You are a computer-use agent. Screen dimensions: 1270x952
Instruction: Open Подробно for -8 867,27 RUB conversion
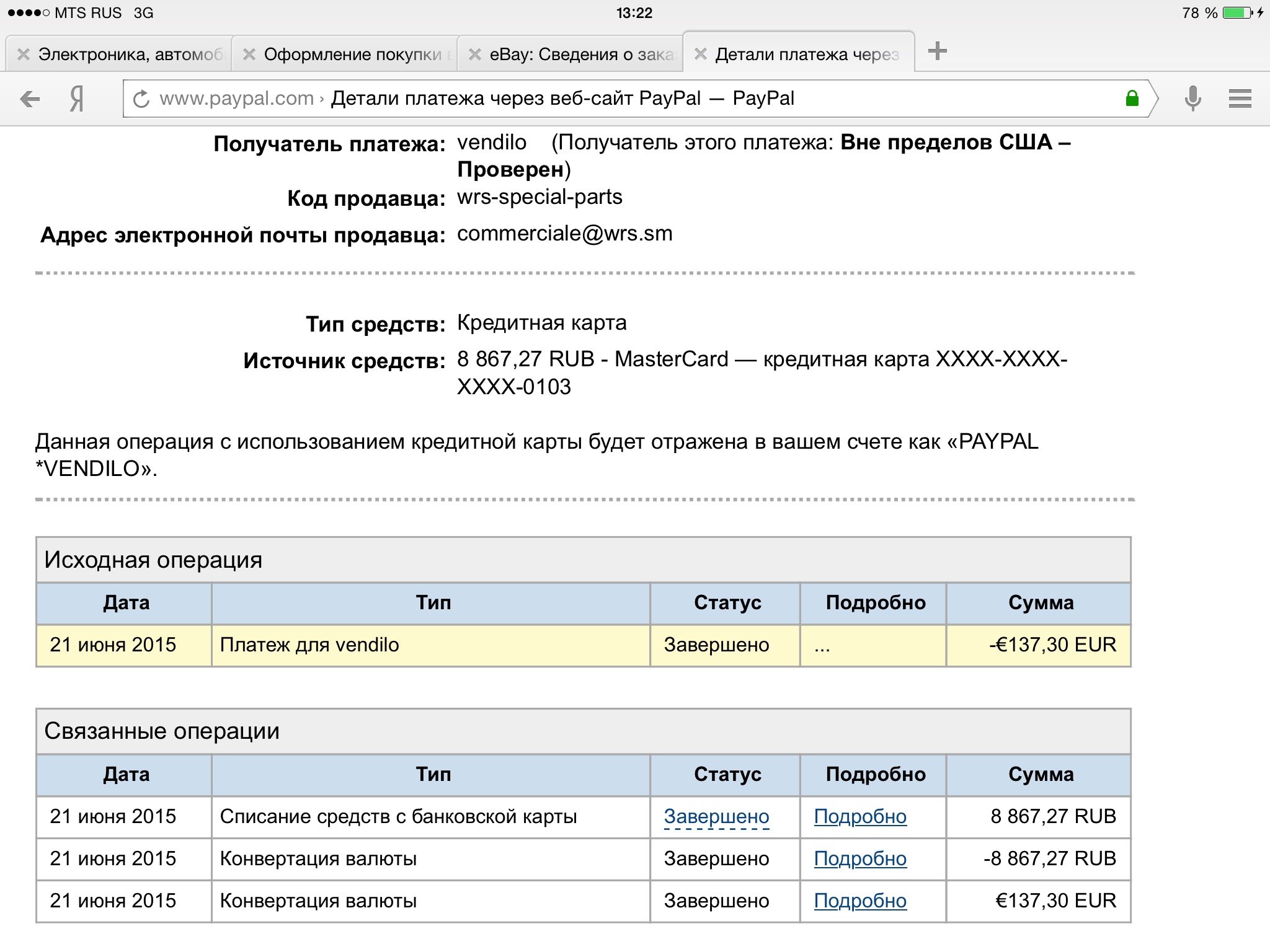pyautogui.click(x=860, y=859)
